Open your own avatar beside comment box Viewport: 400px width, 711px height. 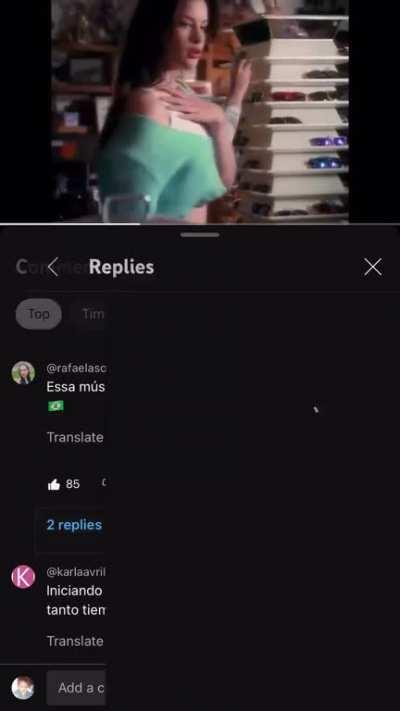pyautogui.click(x=23, y=687)
